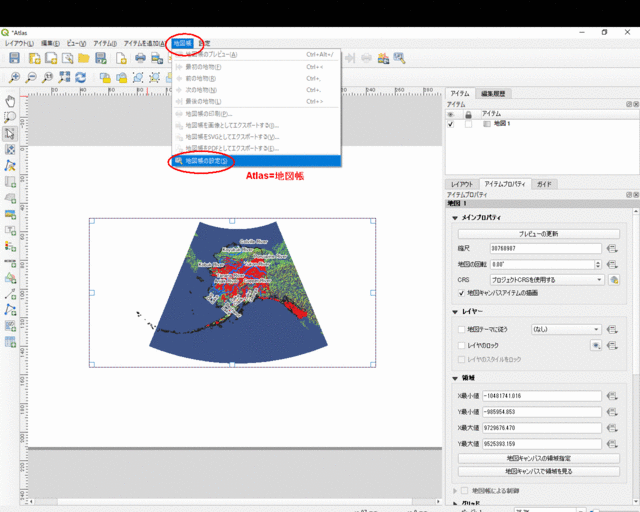640x512 pixels.
Task: Click the Save as template icon
Action: [100, 58]
